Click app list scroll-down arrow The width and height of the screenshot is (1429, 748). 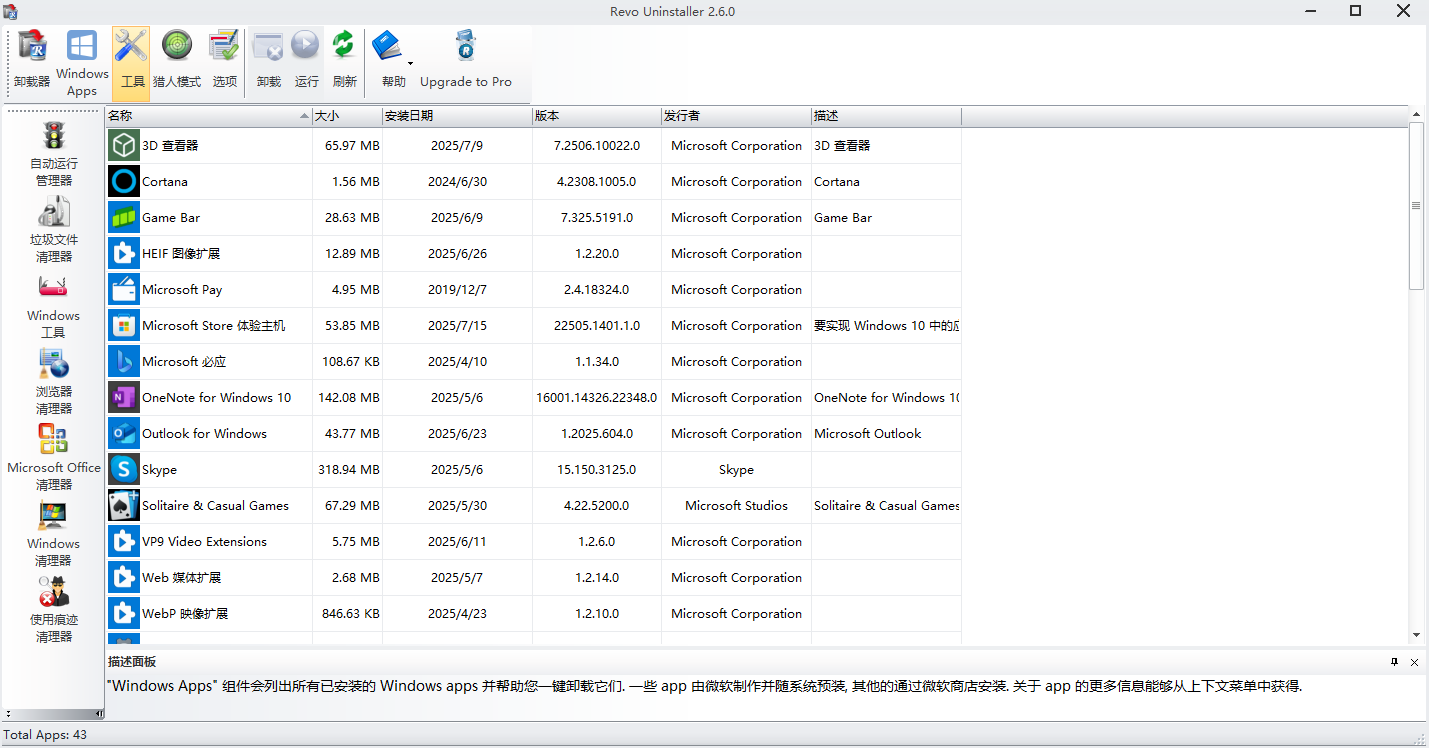click(x=1416, y=635)
